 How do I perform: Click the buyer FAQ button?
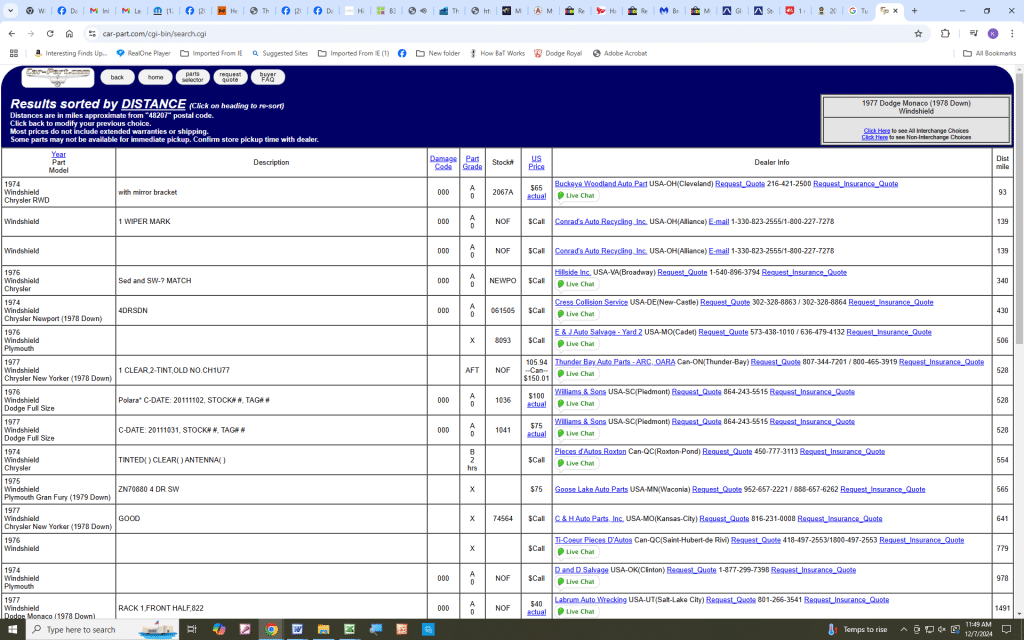tap(268, 77)
